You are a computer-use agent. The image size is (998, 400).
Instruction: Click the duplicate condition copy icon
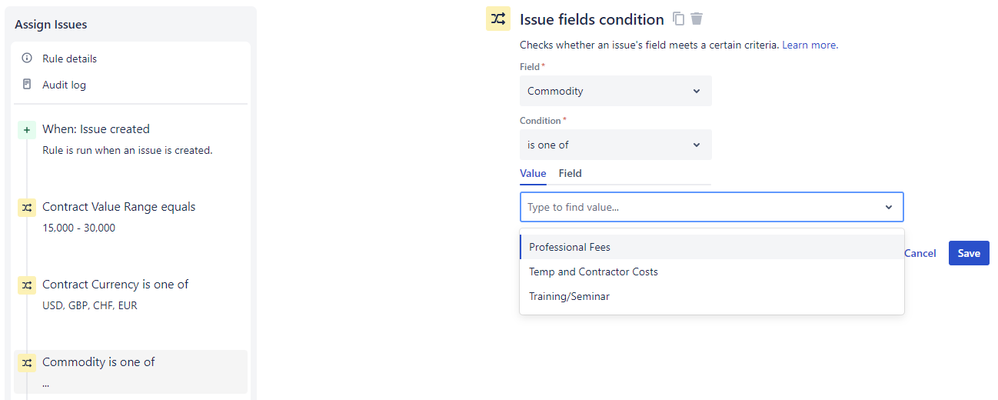pyautogui.click(x=679, y=19)
